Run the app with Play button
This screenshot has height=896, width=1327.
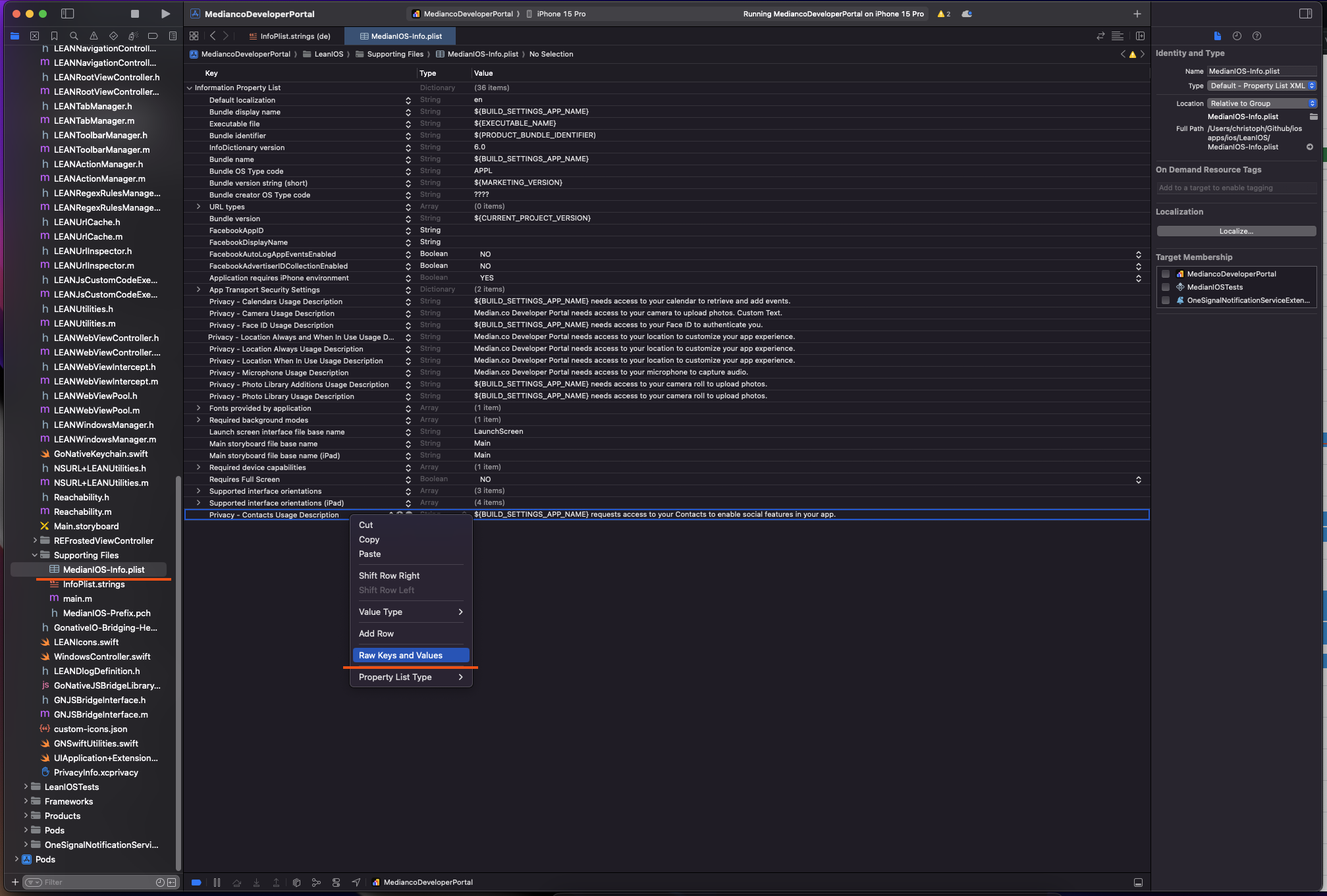(165, 14)
